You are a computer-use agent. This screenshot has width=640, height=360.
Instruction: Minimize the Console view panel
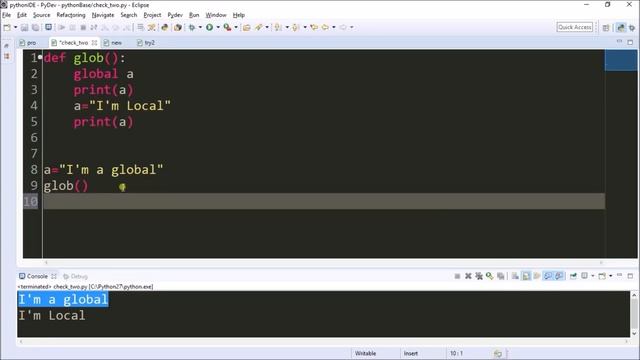[x=619, y=276]
